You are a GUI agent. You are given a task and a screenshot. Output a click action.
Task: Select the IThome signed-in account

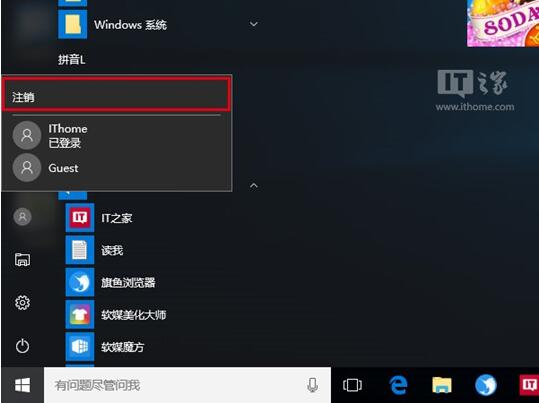click(x=116, y=135)
